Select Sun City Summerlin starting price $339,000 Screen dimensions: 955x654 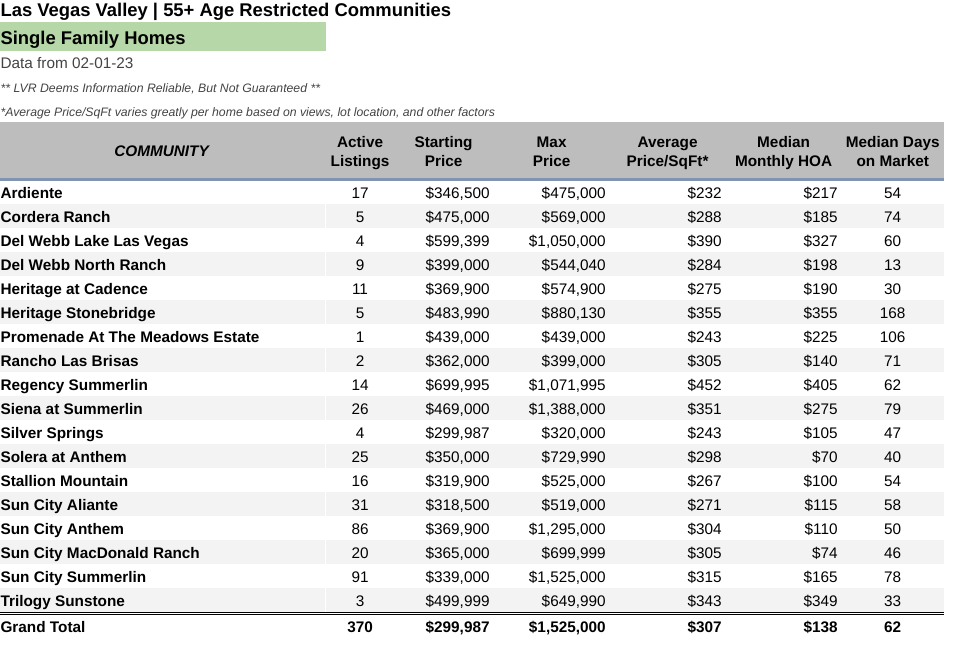(457, 577)
